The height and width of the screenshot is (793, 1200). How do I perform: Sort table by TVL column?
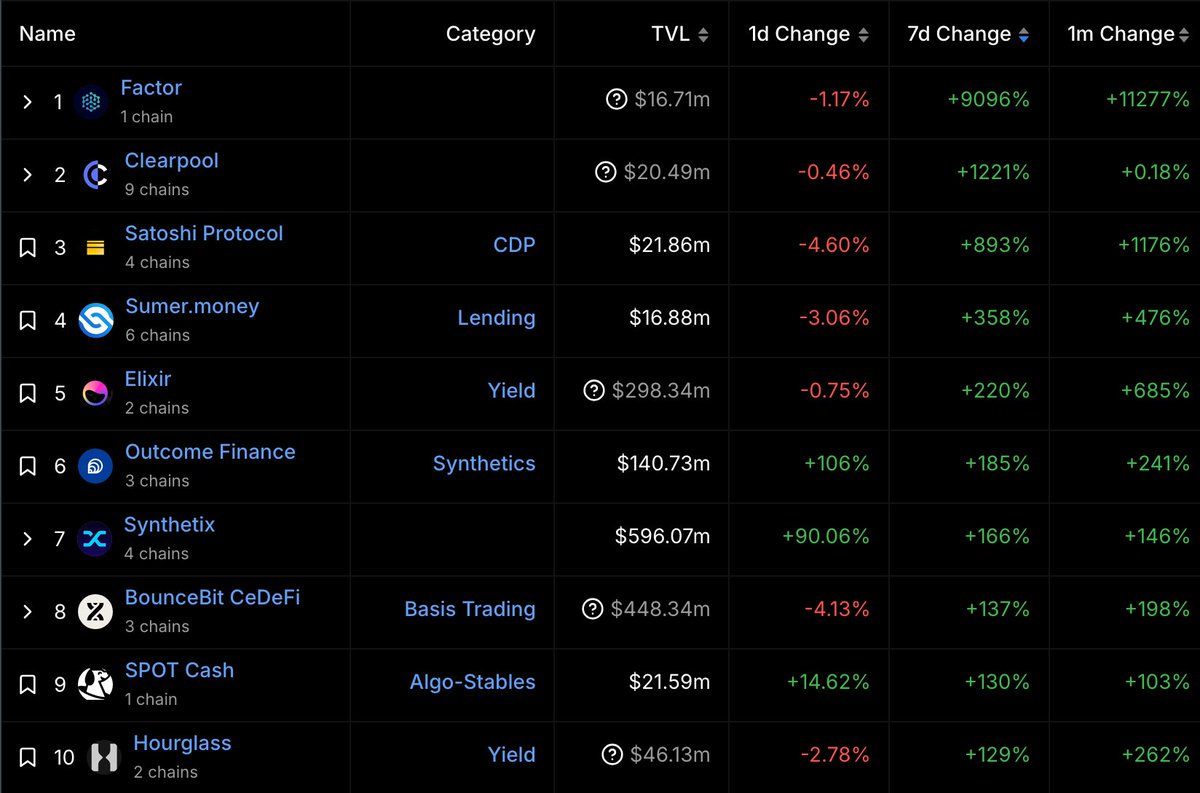click(680, 34)
